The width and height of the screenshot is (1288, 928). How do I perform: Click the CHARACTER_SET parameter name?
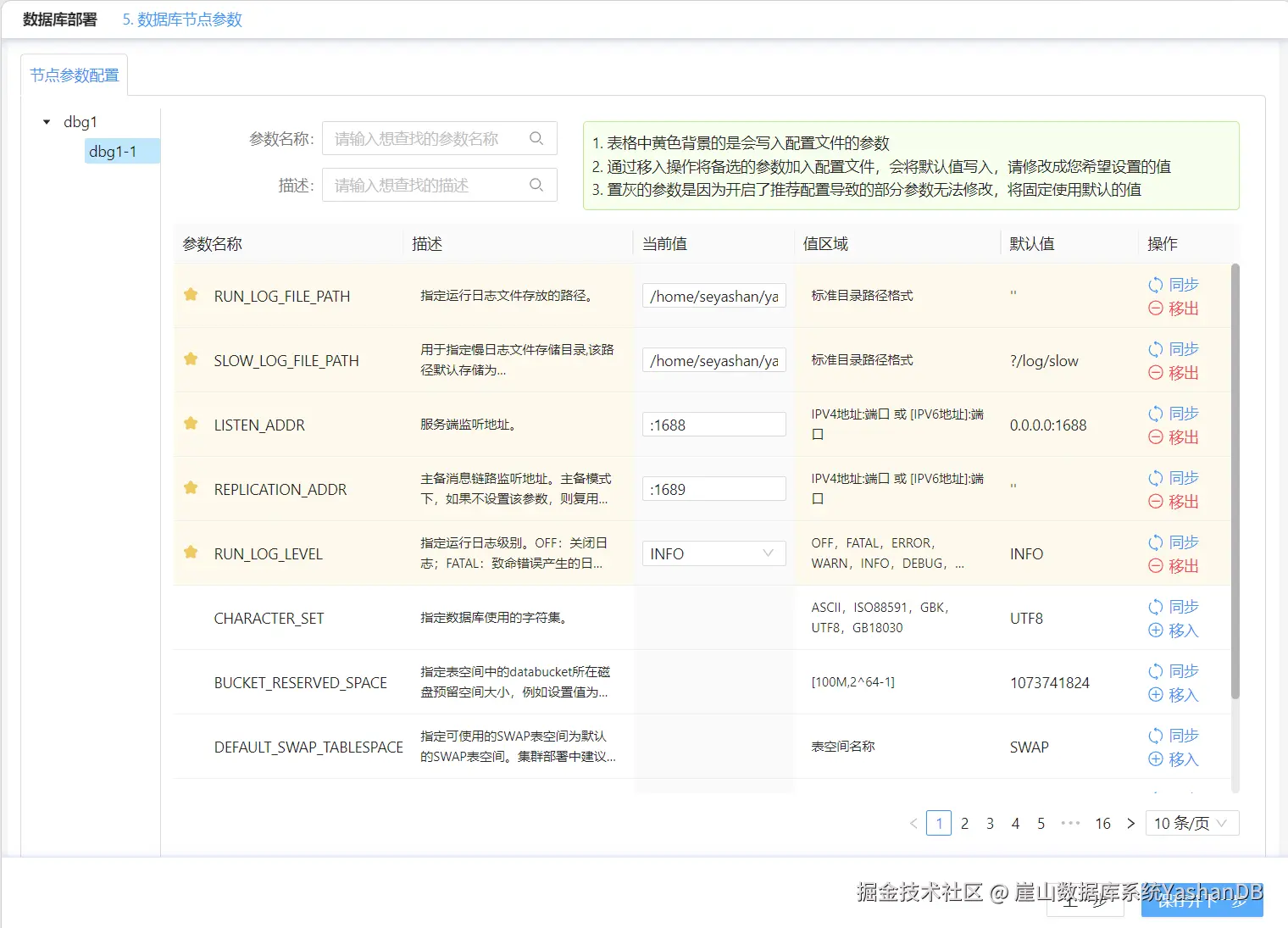click(269, 618)
